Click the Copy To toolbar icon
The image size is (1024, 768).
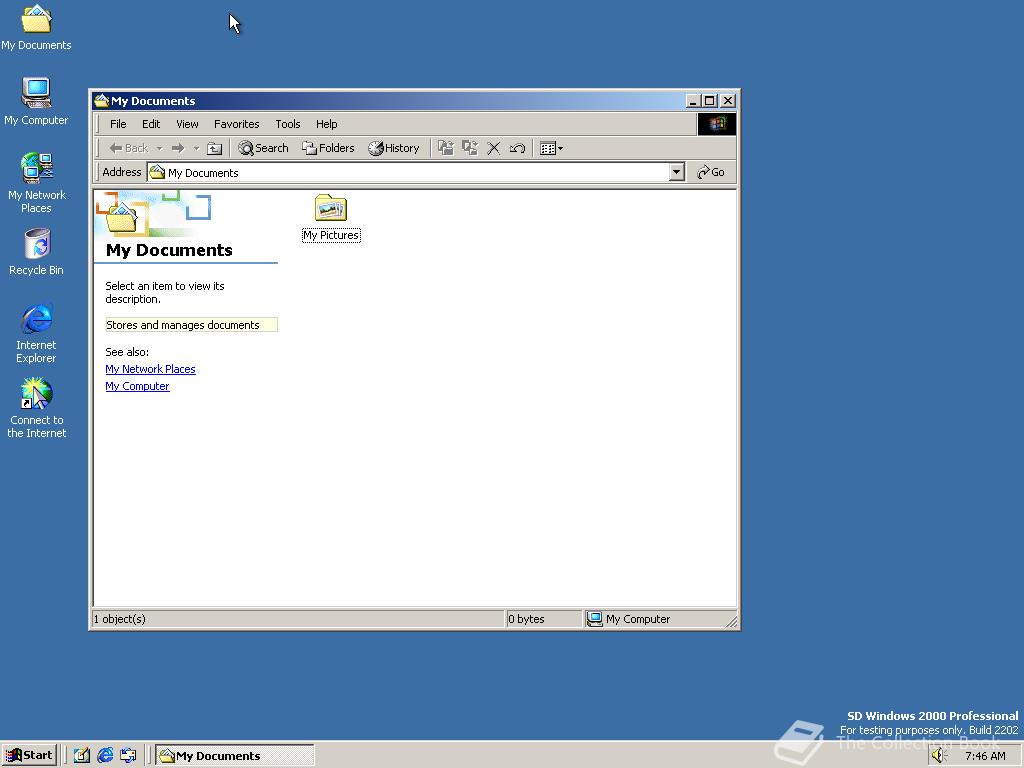point(470,148)
